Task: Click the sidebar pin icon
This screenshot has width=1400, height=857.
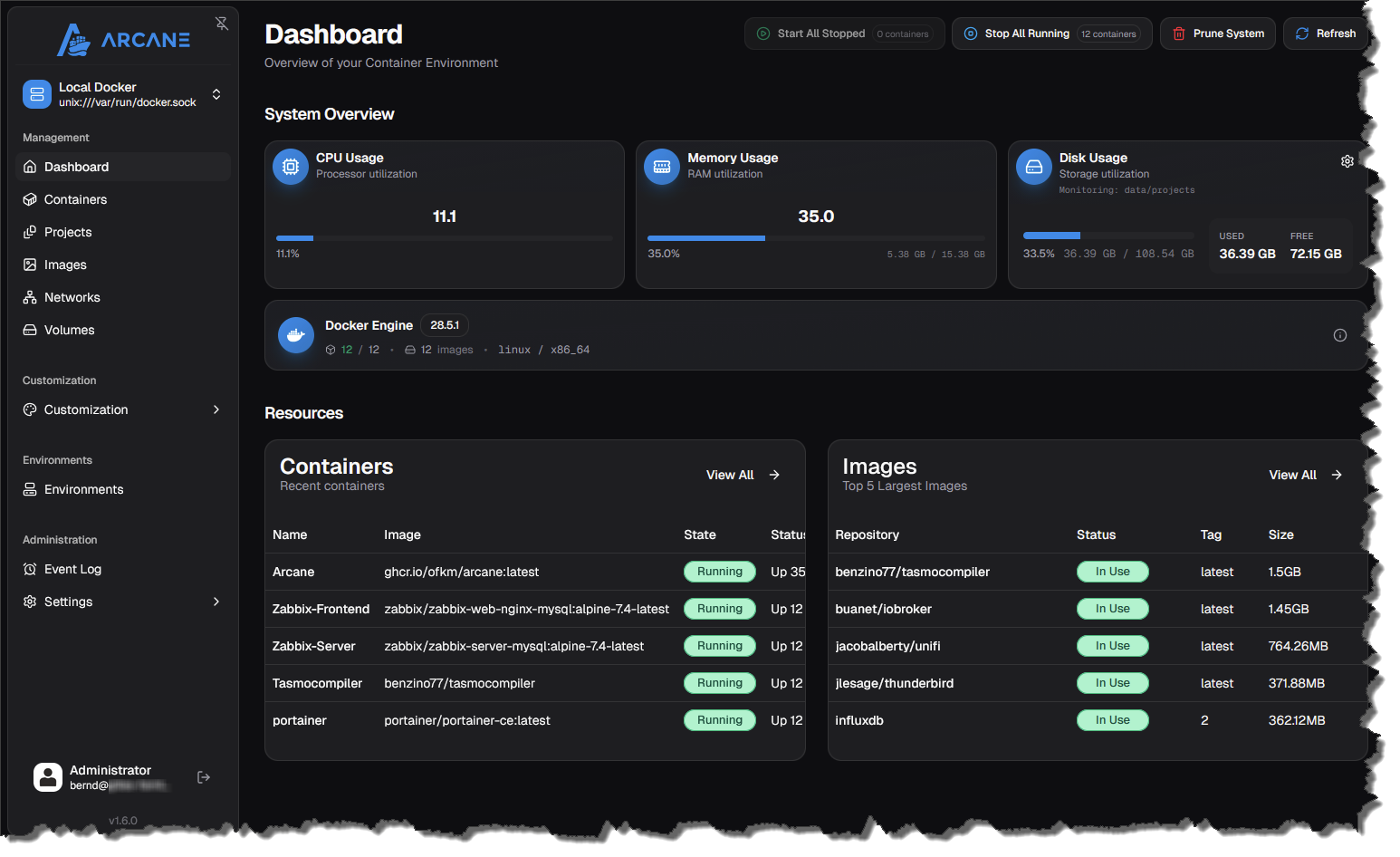Action: [221, 24]
